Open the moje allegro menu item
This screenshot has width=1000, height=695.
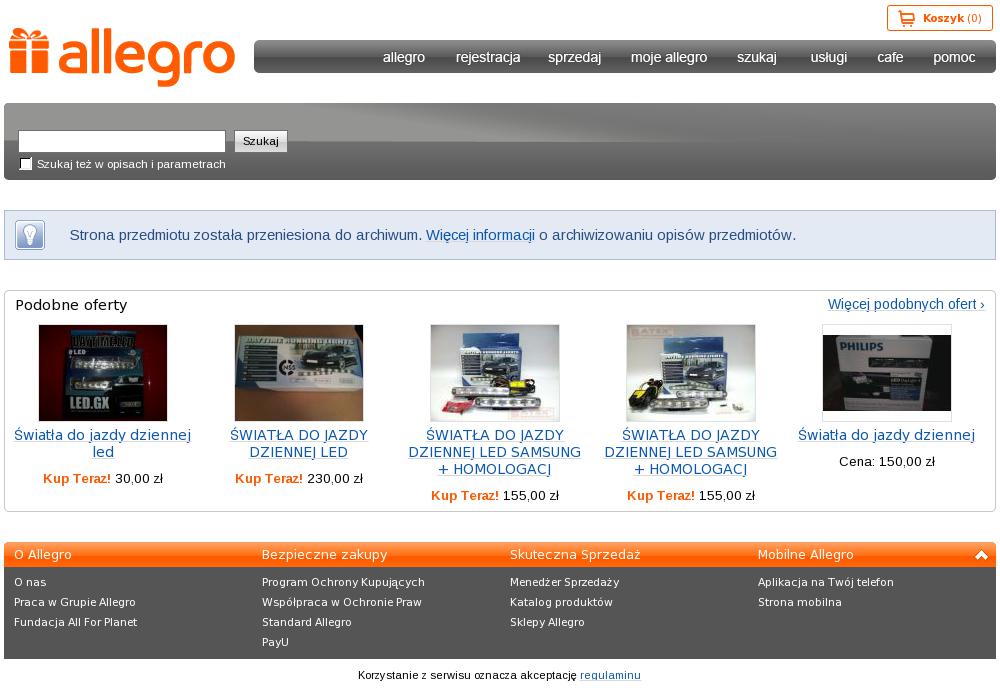point(668,57)
